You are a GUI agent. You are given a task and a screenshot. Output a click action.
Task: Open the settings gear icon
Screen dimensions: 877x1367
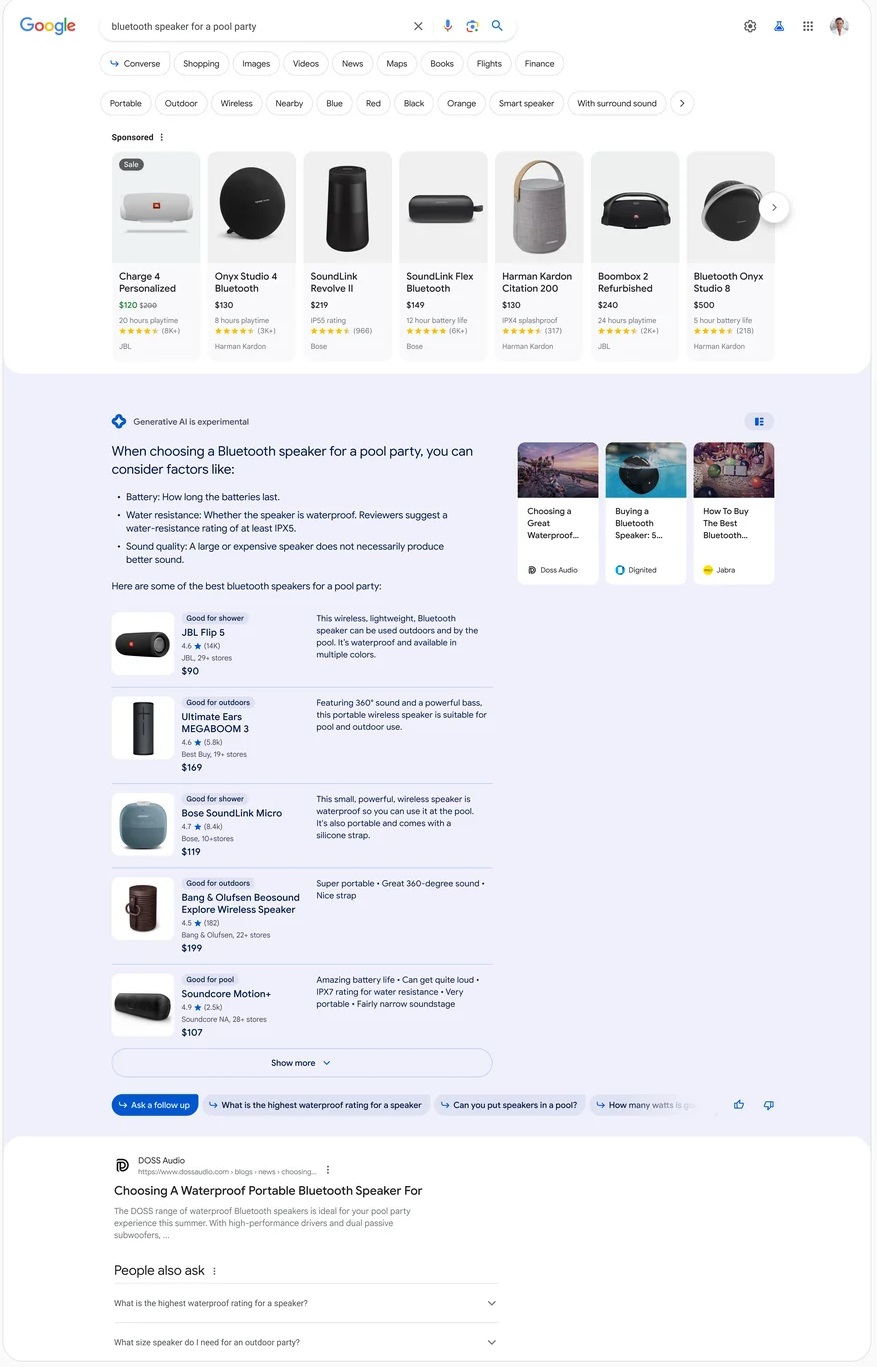(750, 26)
